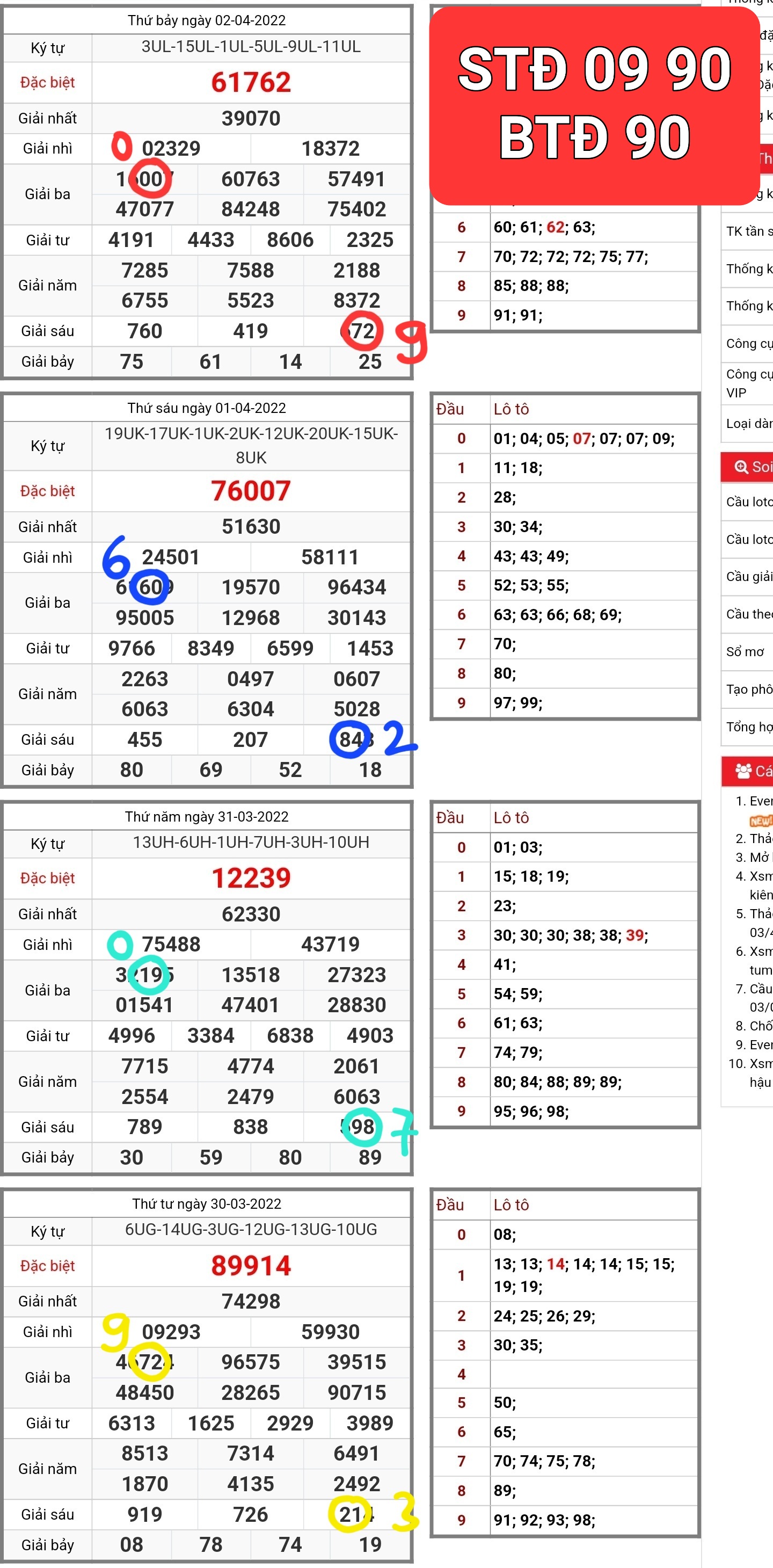This screenshot has height=1568, width=773.
Task: Open the 'Cầu theo' sidebar link
Action: pos(749,614)
